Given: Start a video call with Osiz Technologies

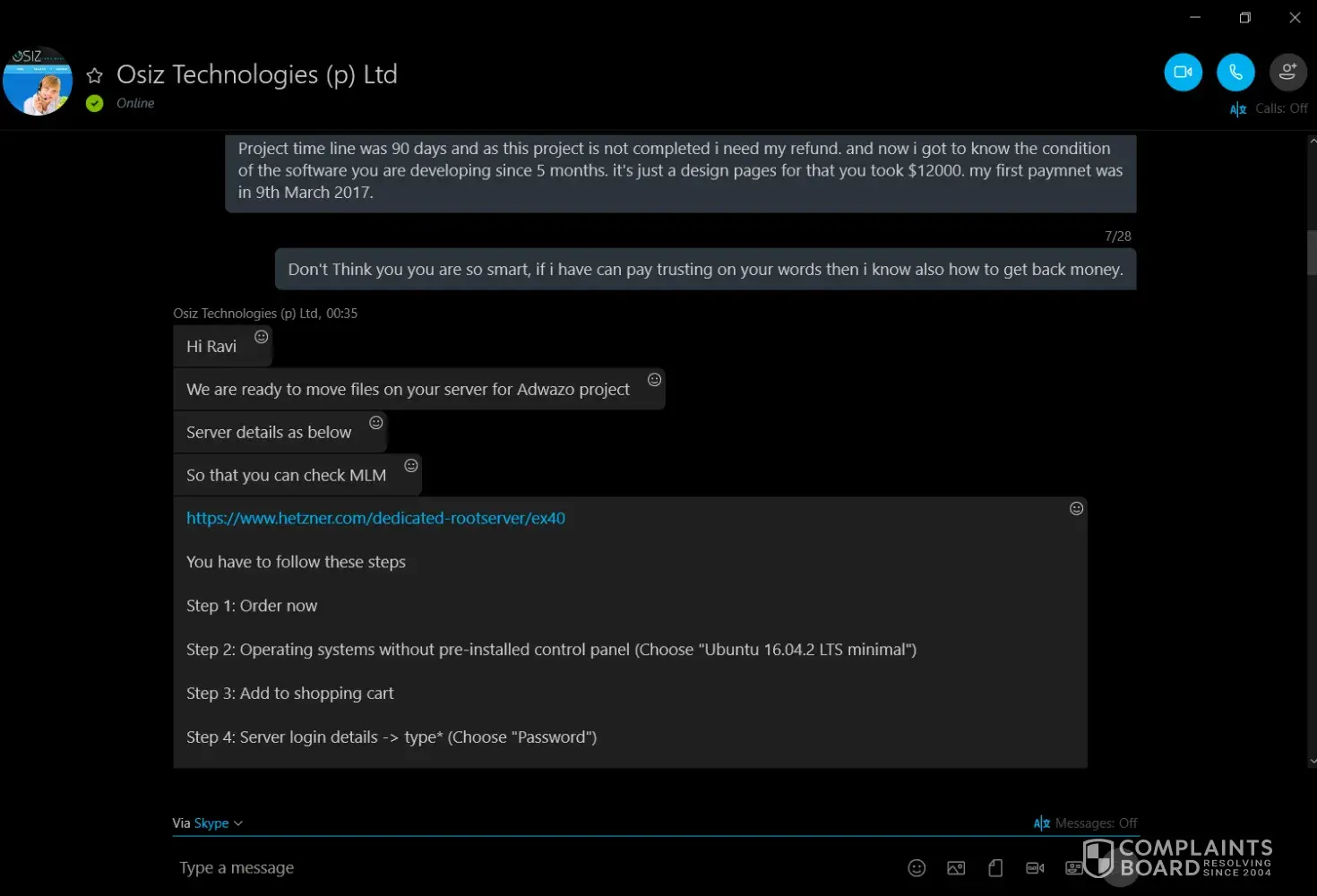Looking at the screenshot, I should [x=1183, y=73].
